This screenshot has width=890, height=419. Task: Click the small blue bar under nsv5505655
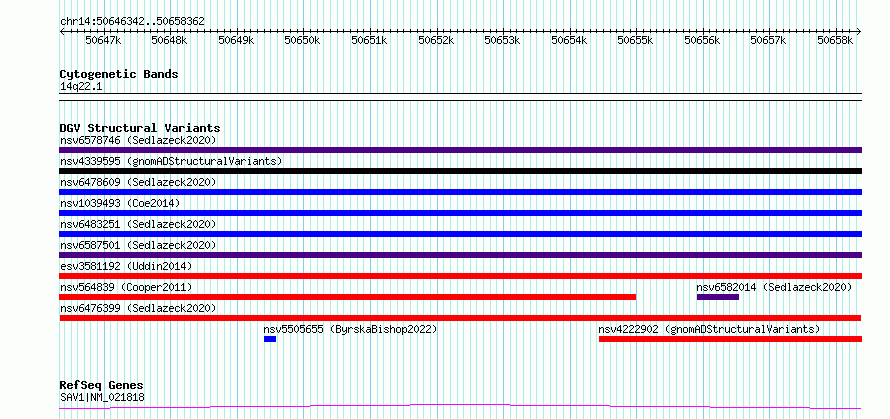coord(270,339)
